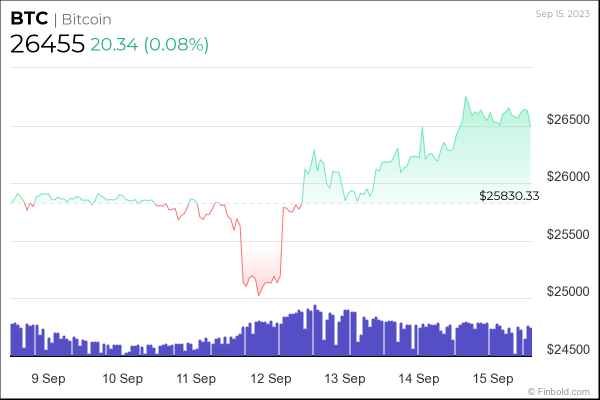Select 12 Sep on the time axis
This screenshot has height=400, width=600.
pos(271,379)
